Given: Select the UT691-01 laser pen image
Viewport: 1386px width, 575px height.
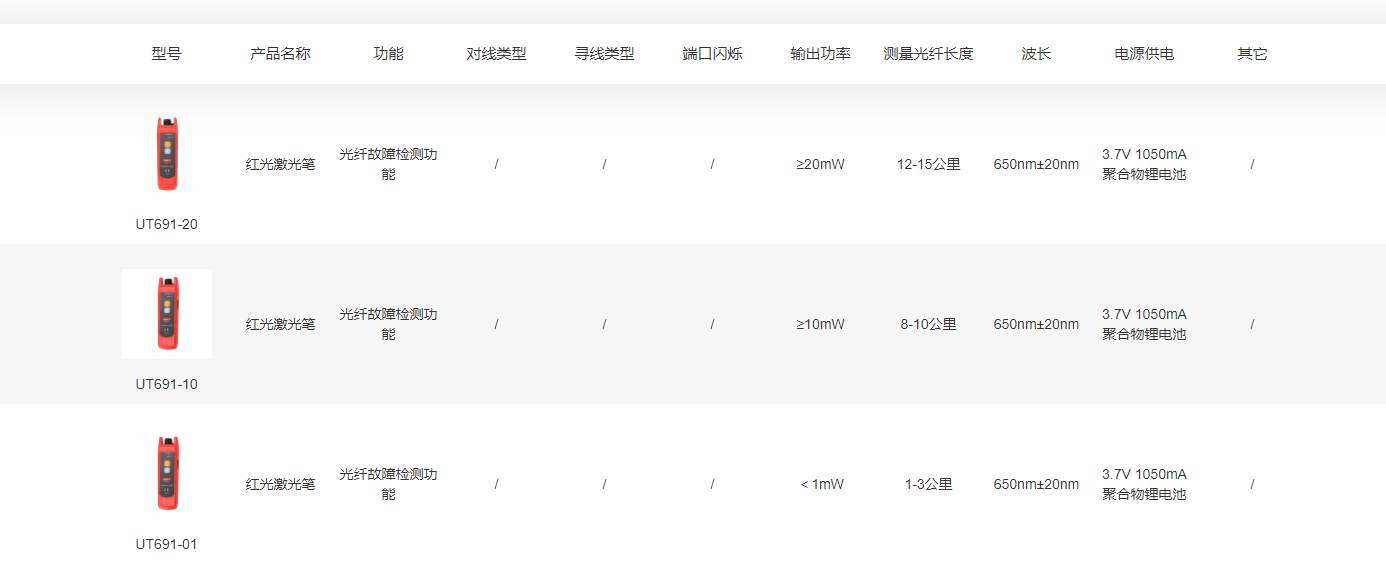Looking at the screenshot, I should coord(167,474).
